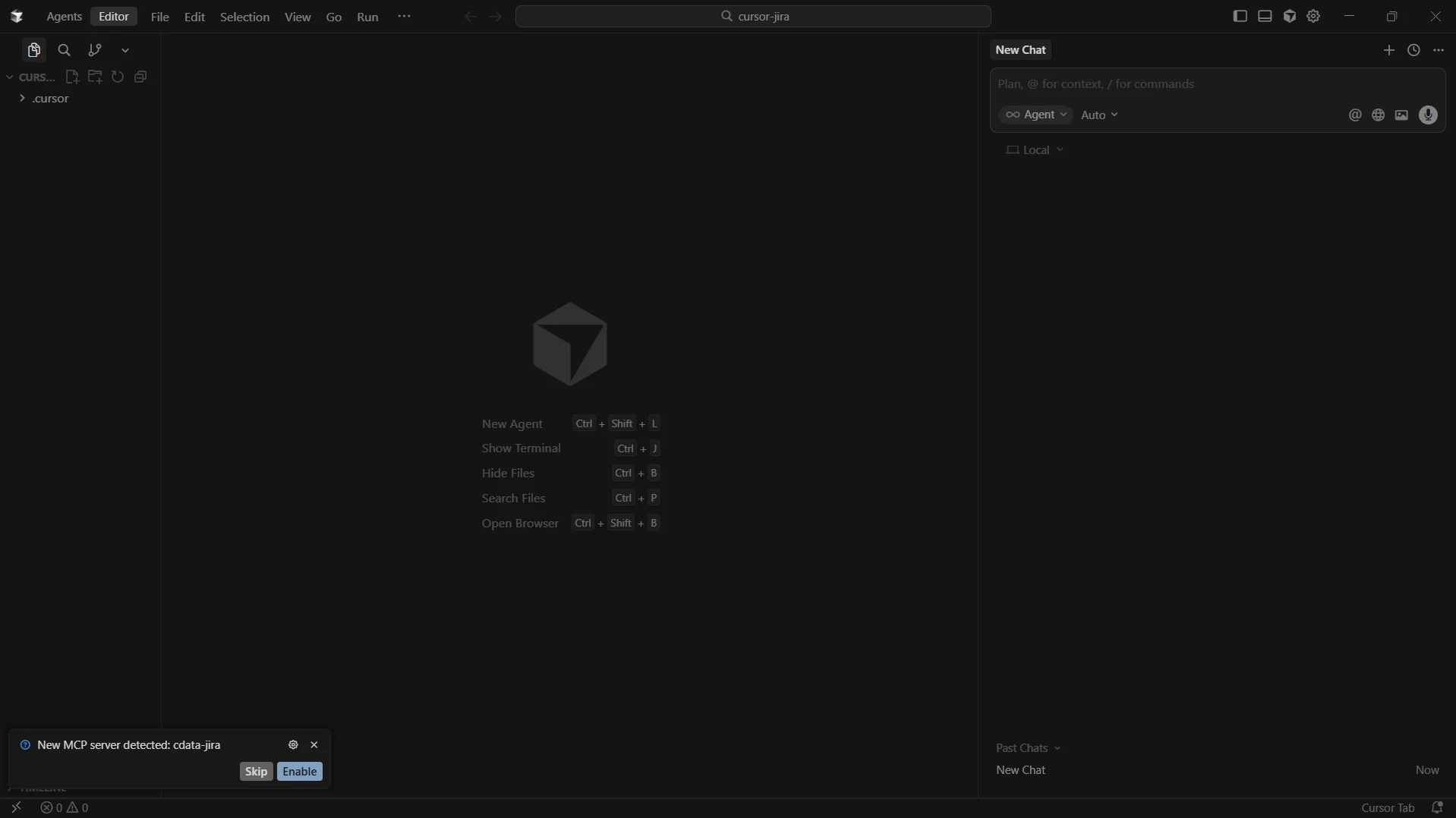This screenshot has height=818, width=1456.
Task: Open chat history clock icon
Action: (1413, 50)
